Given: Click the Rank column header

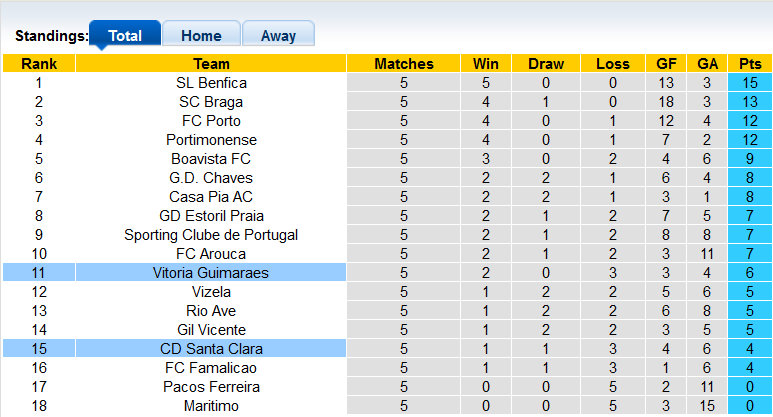Looking at the screenshot, I should click(x=38, y=64).
